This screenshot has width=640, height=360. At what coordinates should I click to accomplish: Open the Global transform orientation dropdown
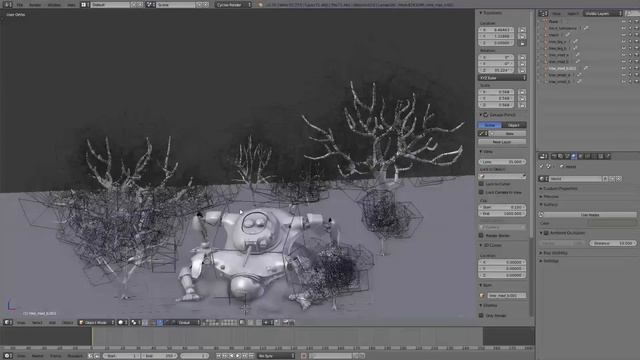[187, 322]
